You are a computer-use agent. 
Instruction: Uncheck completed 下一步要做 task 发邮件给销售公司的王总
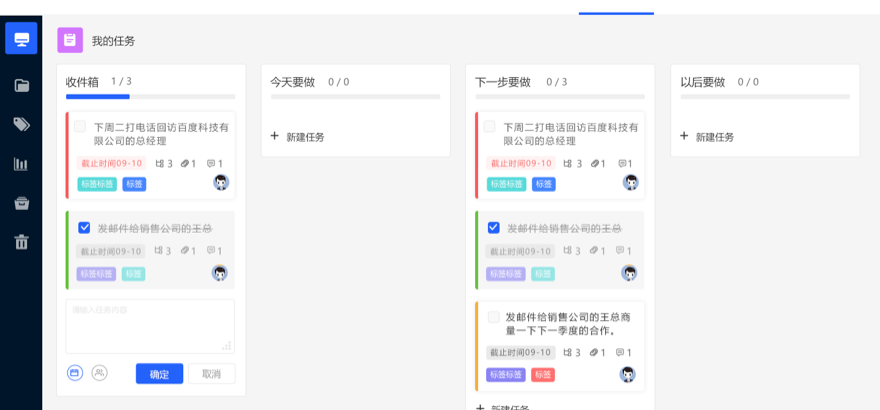click(x=493, y=228)
